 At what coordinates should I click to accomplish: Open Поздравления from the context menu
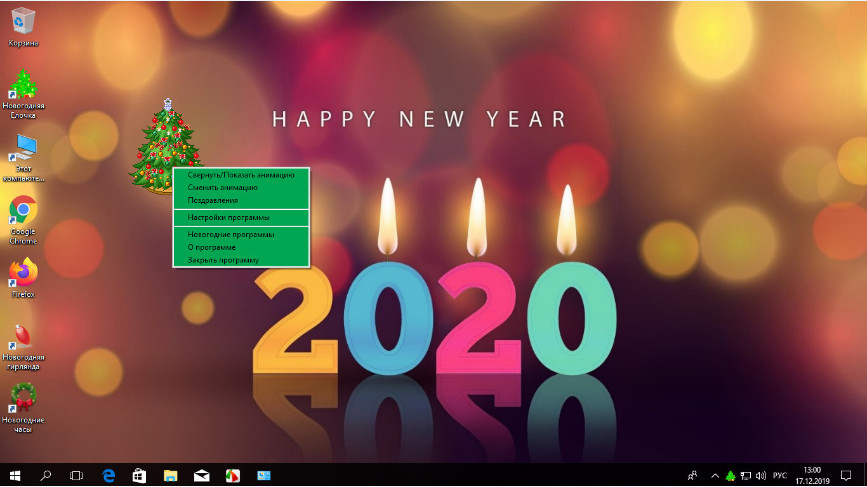(241, 200)
